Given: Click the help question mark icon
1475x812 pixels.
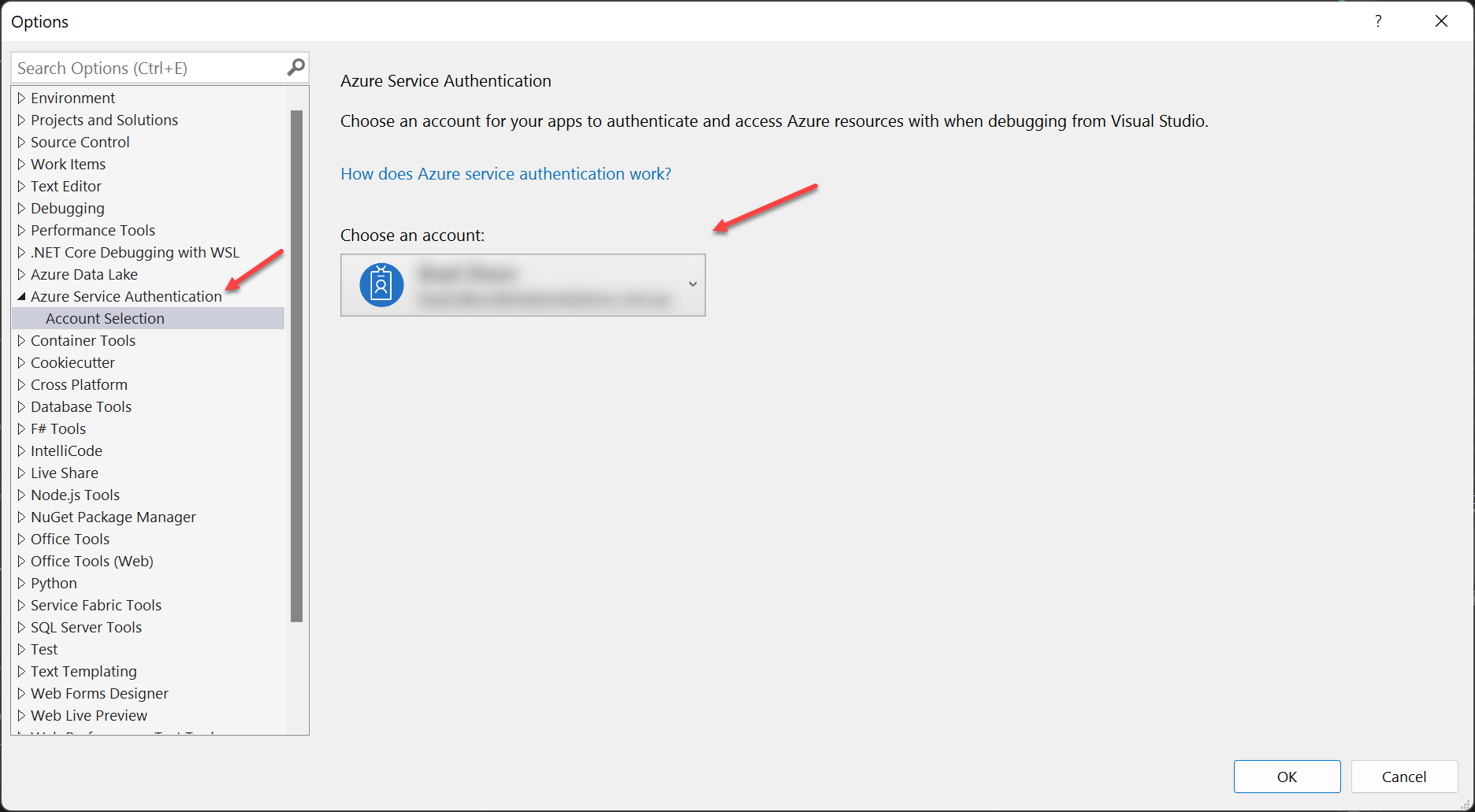Looking at the screenshot, I should pos(1378,21).
